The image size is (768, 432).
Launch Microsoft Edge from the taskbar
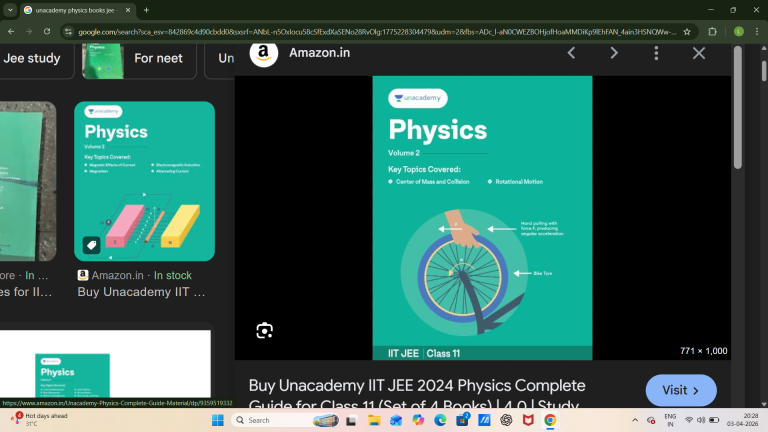click(440, 420)
